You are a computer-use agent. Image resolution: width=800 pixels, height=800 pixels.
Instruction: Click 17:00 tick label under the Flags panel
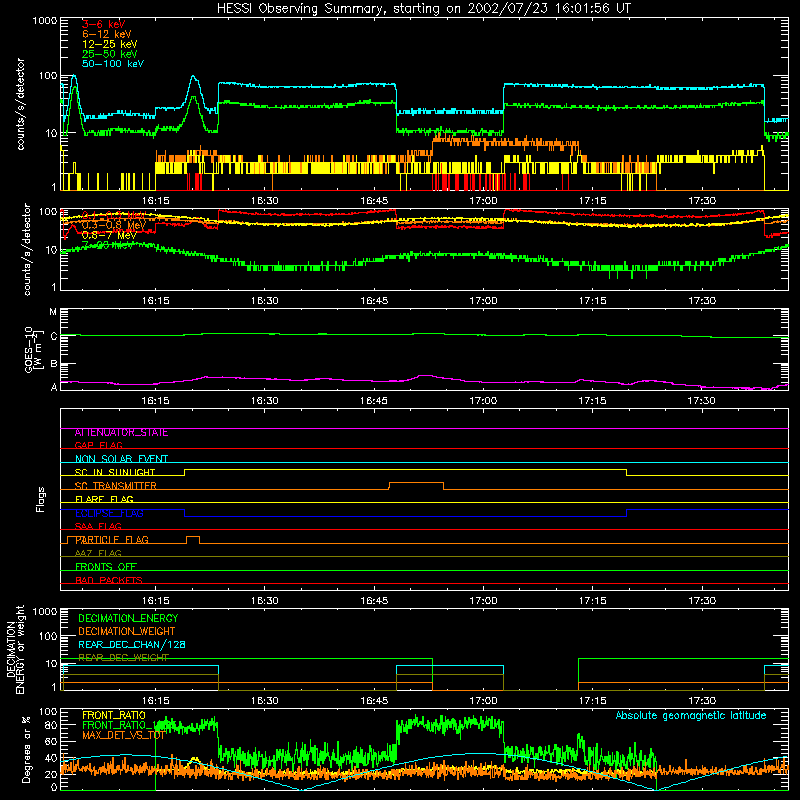coord(483,601)
